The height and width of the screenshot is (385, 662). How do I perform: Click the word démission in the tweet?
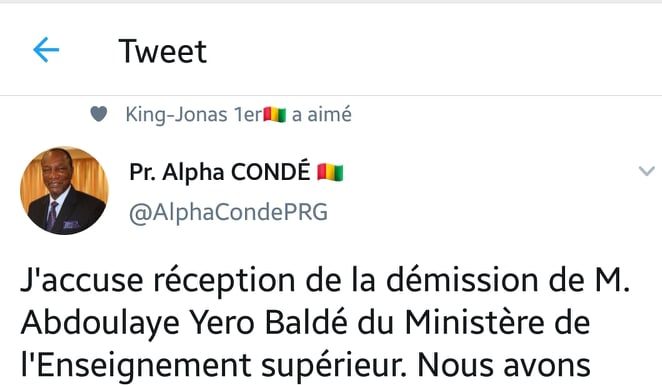click(x=462, y=280)
